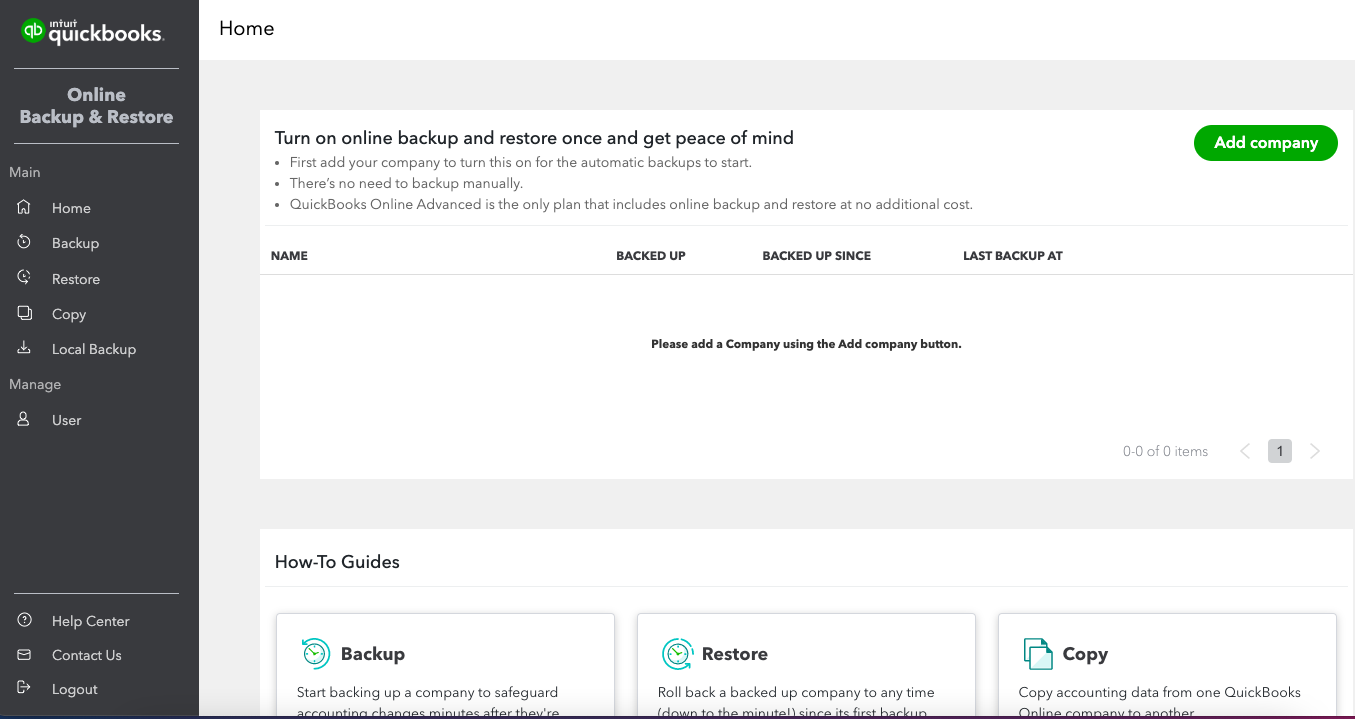Click 'First add your company' bullet text

[x=520, y=162]
